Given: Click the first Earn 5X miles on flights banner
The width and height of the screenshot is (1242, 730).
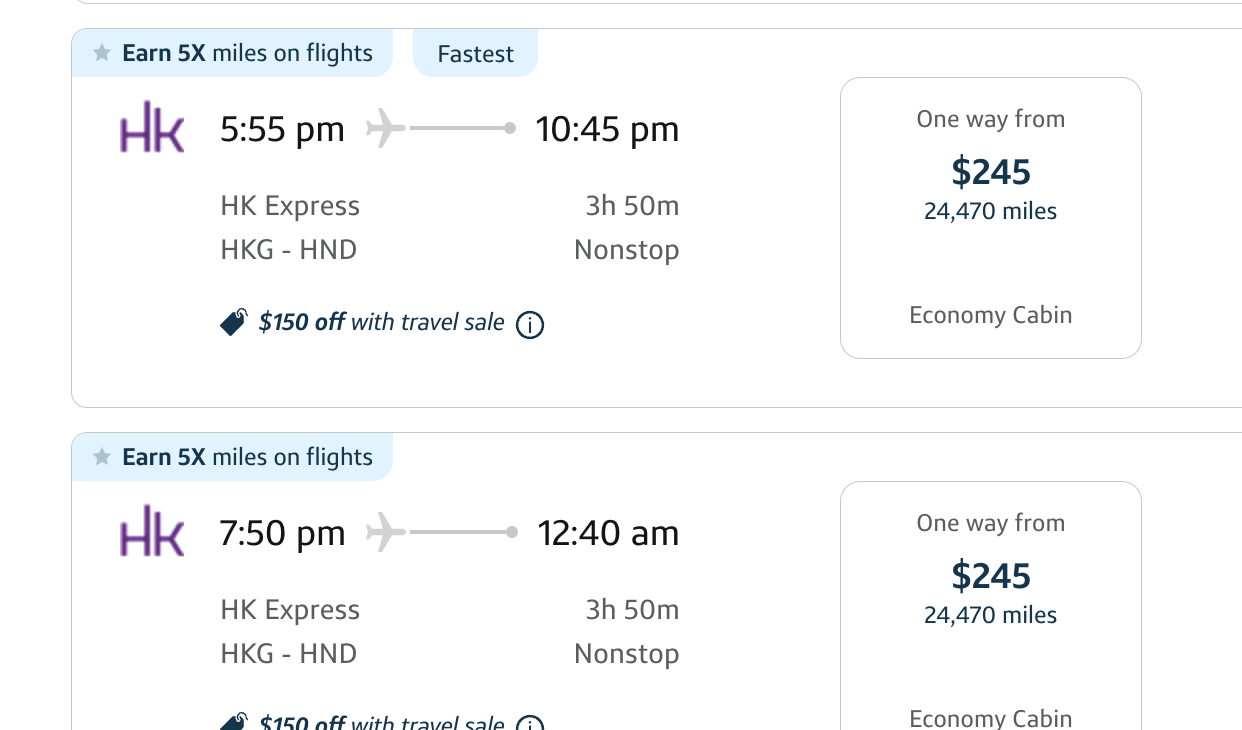Looking at the screenshot, I should click(x=246, y=53).
